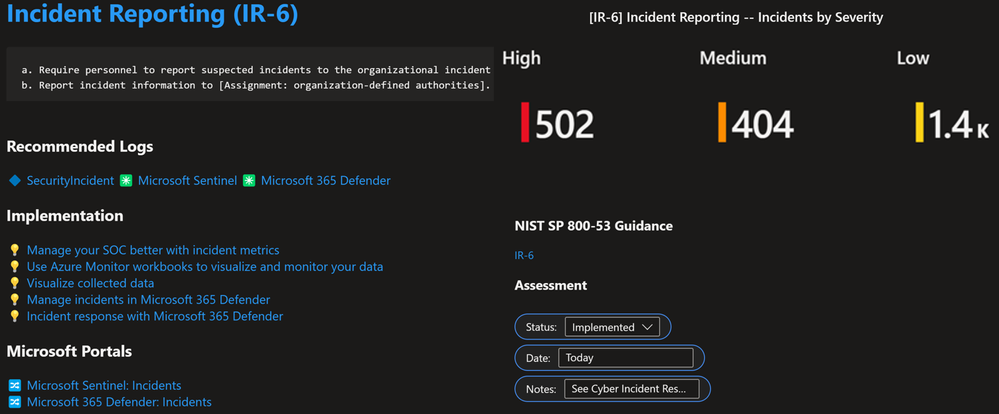Open Incident response with Microsoft 365 Defender link
Viewport: 999px width, 414px height.
pyautogui.click(x=155, y=317)
